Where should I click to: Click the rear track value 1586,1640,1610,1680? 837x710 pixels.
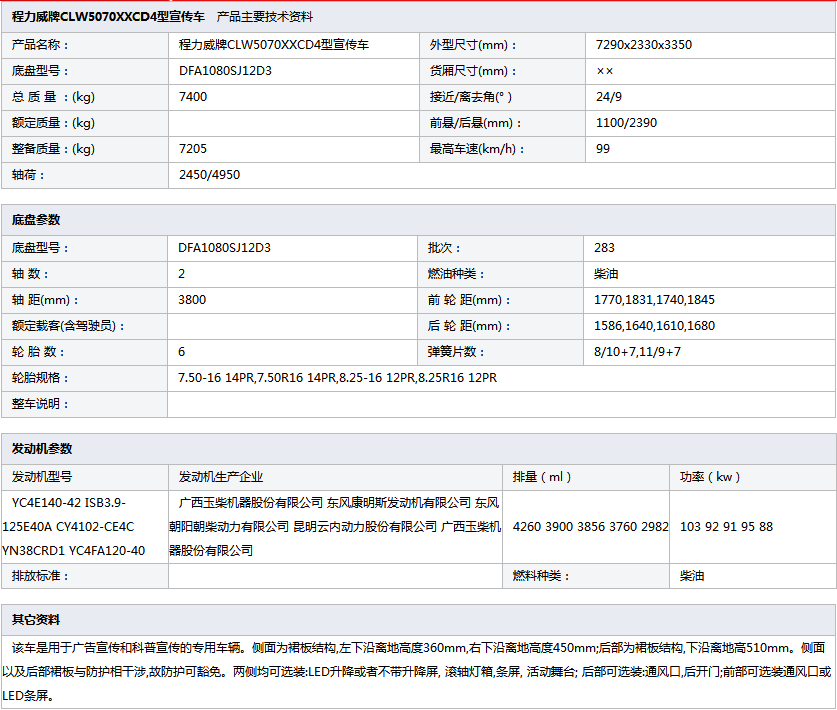coord(654,326)
